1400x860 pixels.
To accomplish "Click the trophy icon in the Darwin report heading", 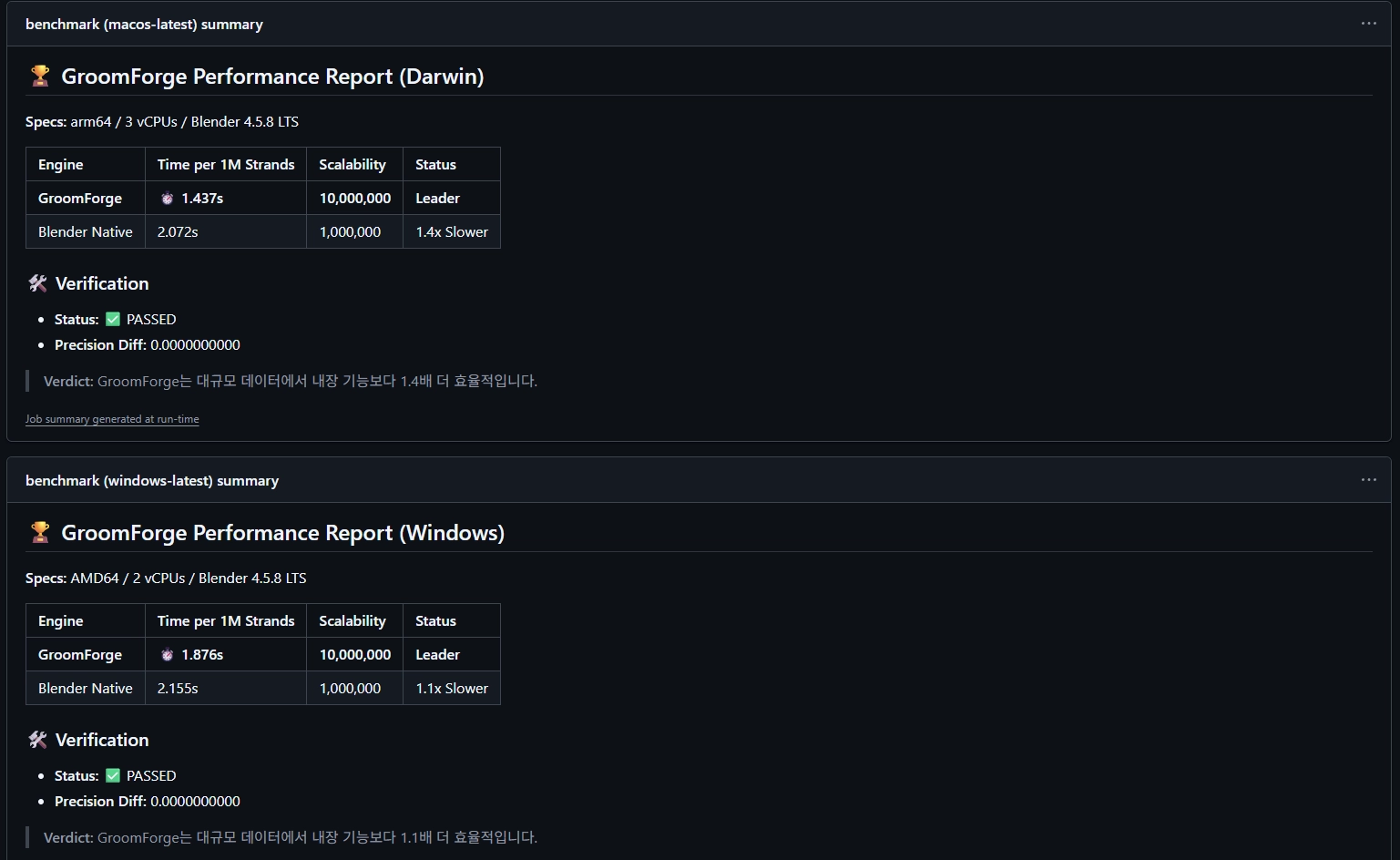I will point(40,77).
